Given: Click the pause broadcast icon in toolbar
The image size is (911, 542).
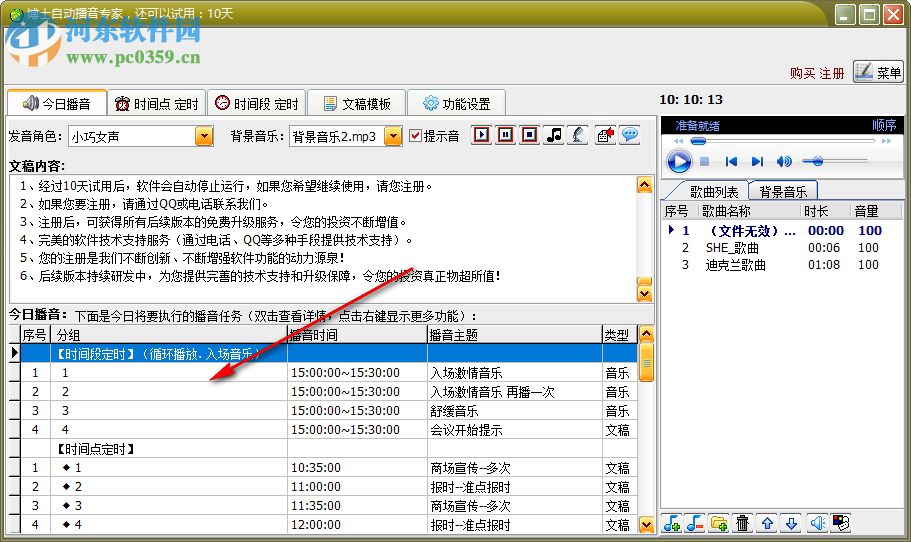Looking at the screenshot, I should pyautogui.click(x=505, y=135).
